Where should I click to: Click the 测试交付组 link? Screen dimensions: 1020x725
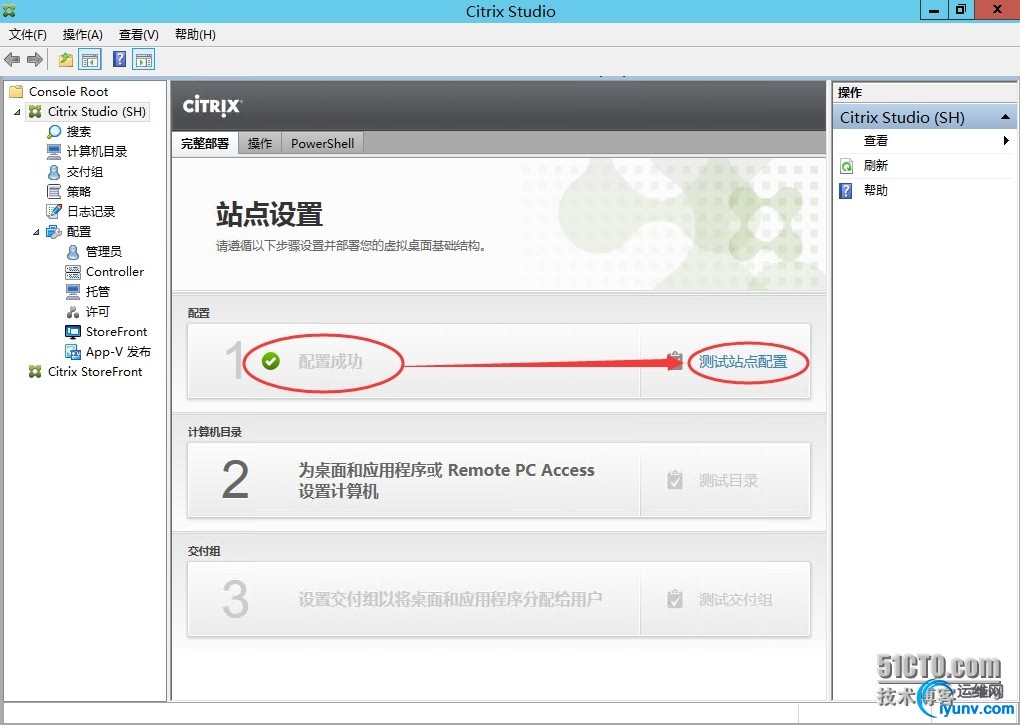(x=736, y=600)
